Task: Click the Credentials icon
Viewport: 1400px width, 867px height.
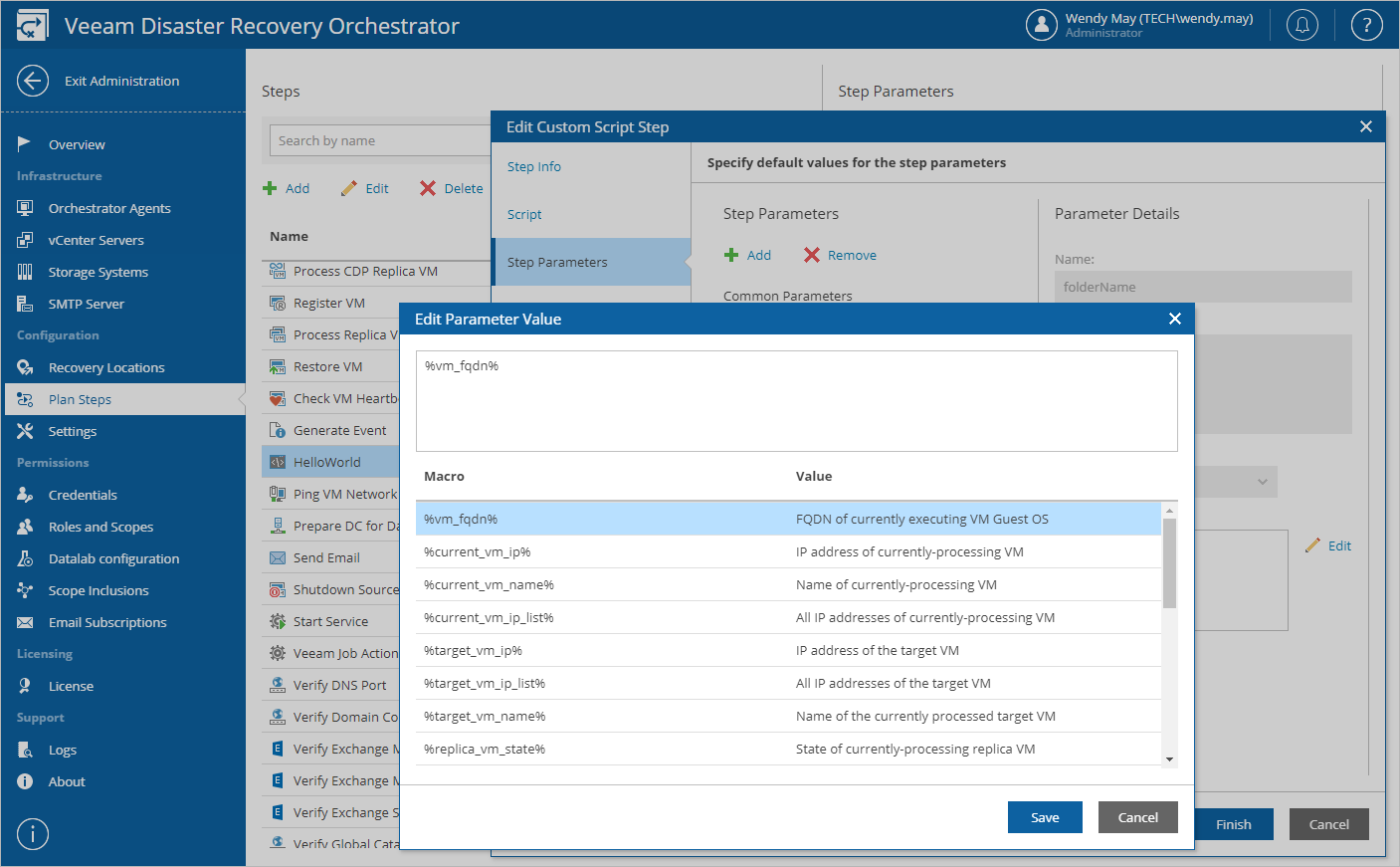Action: click(x=25, y=495)
